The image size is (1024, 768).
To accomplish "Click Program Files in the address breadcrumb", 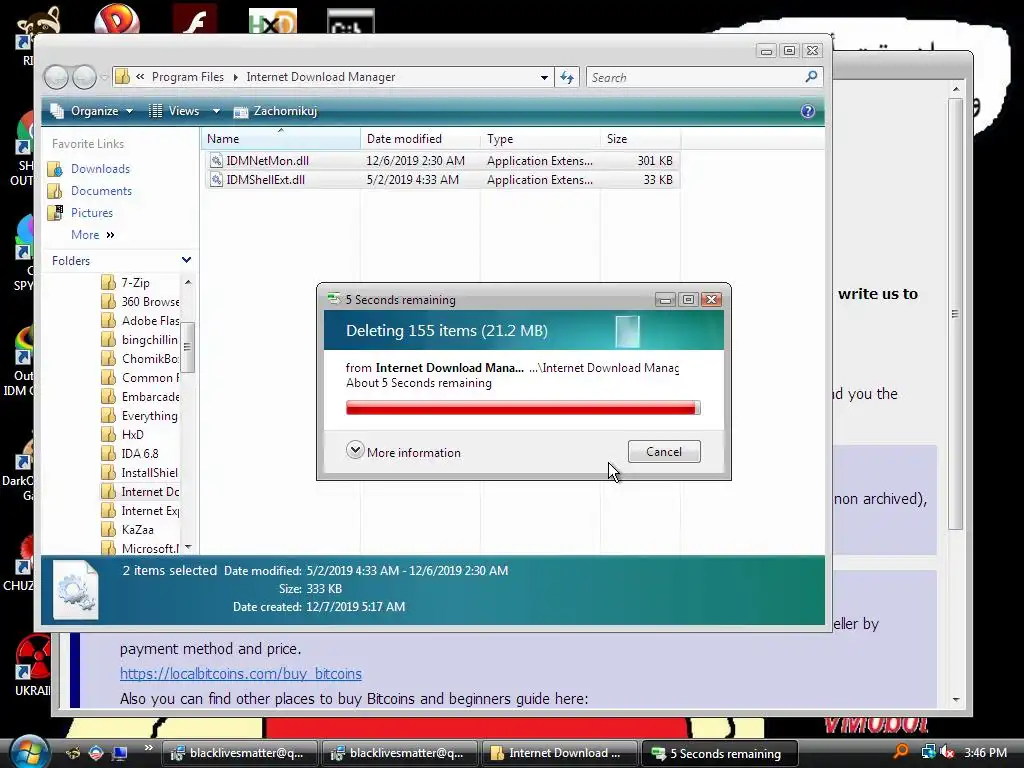I will (187, 77).
